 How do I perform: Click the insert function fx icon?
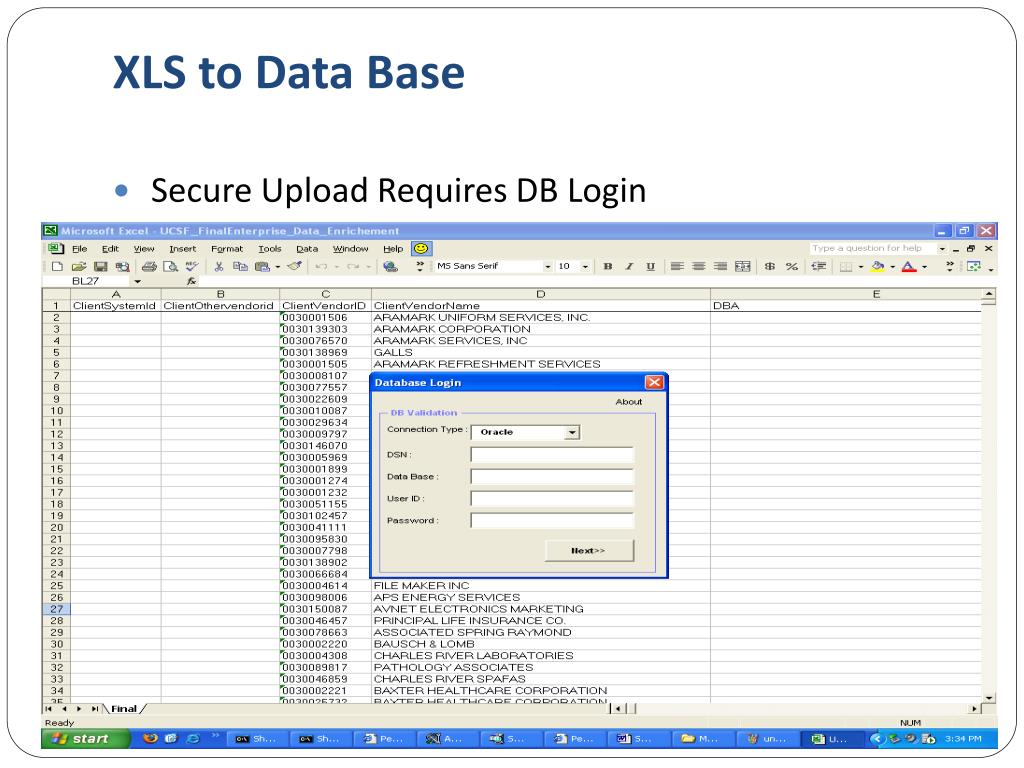[191, 281]
